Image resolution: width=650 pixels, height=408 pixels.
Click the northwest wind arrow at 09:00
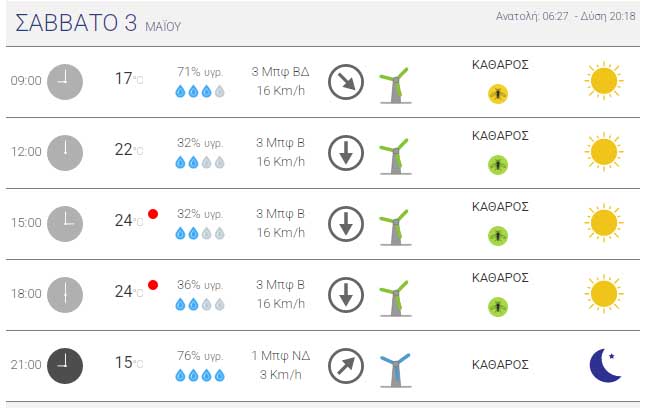click(346, 82)
